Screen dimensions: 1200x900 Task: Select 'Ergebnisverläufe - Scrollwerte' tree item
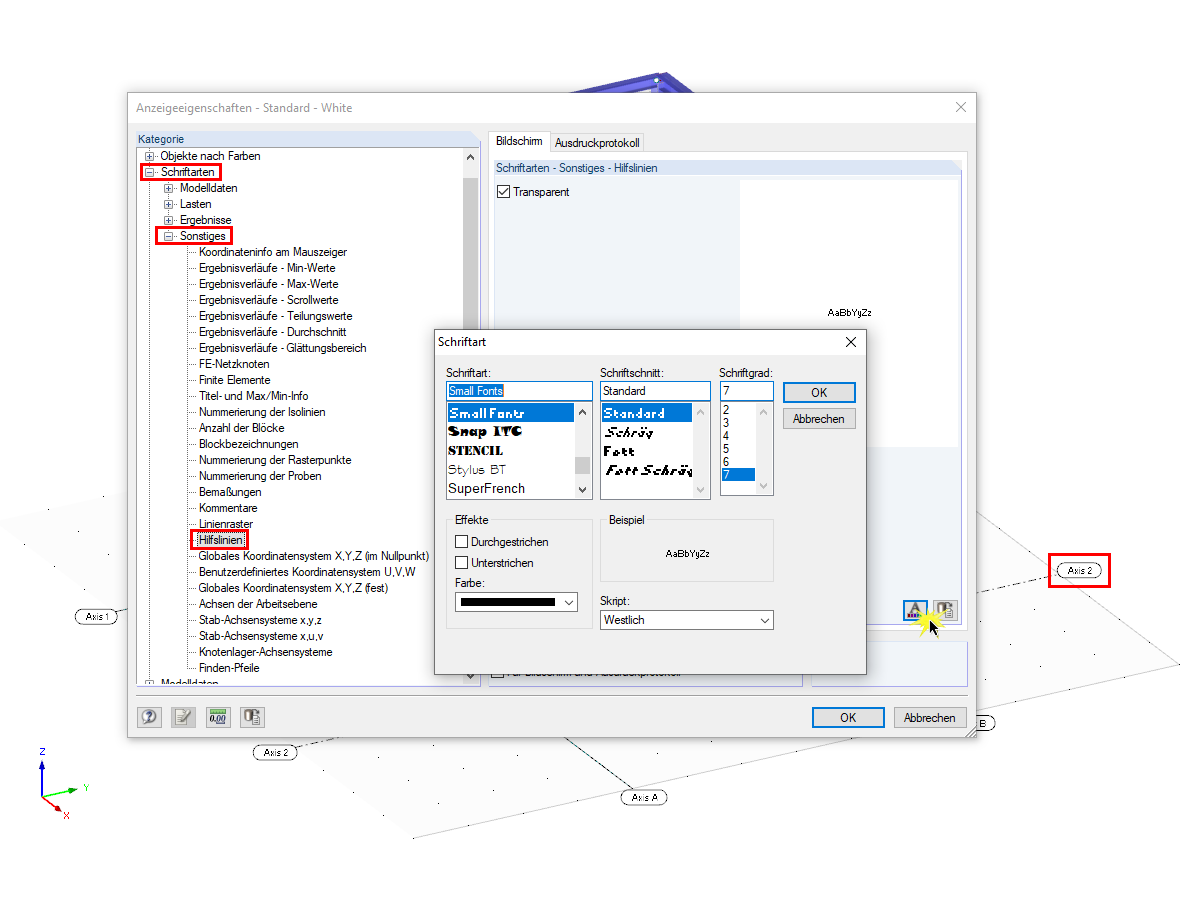[268, 300]
